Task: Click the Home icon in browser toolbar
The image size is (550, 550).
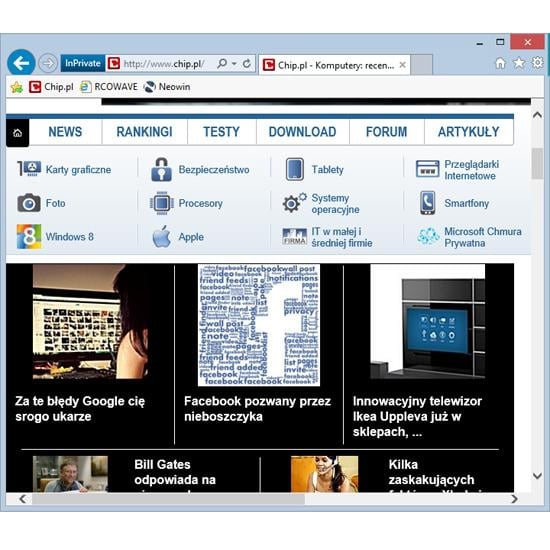Action: pos(501,63)
